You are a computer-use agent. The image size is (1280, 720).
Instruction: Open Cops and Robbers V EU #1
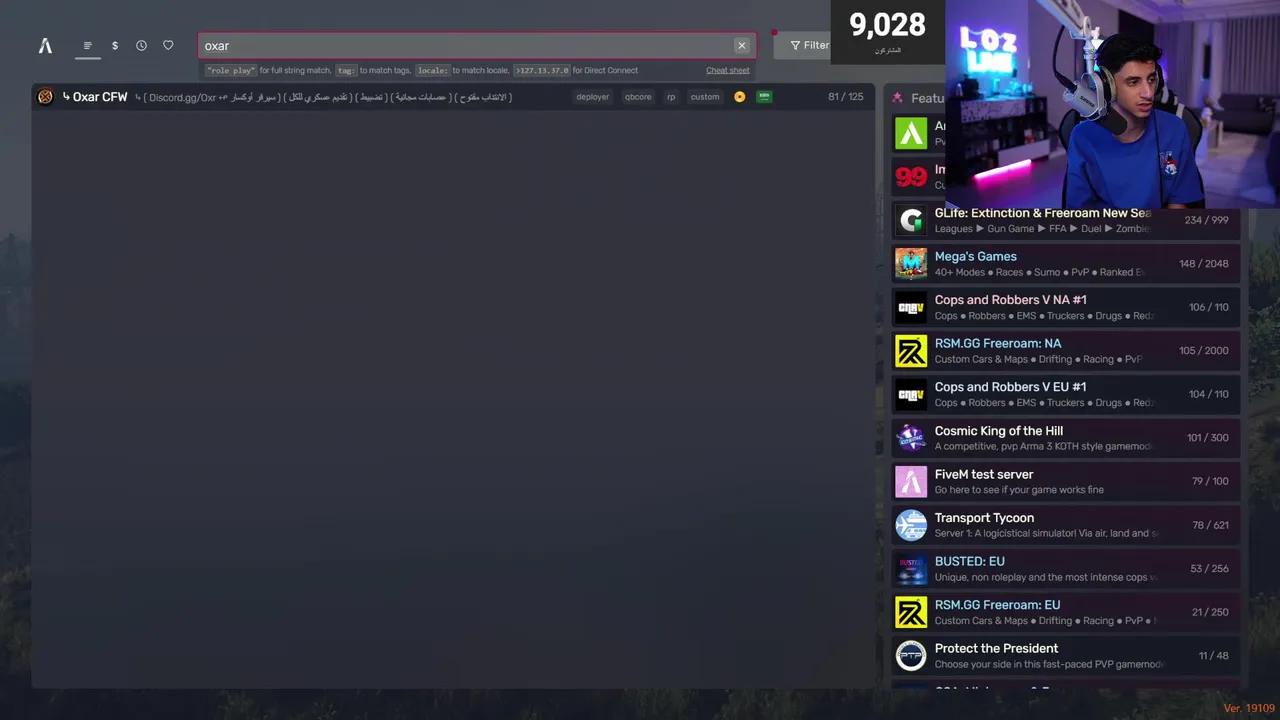pyautogui.click(x=1066, y=394)
